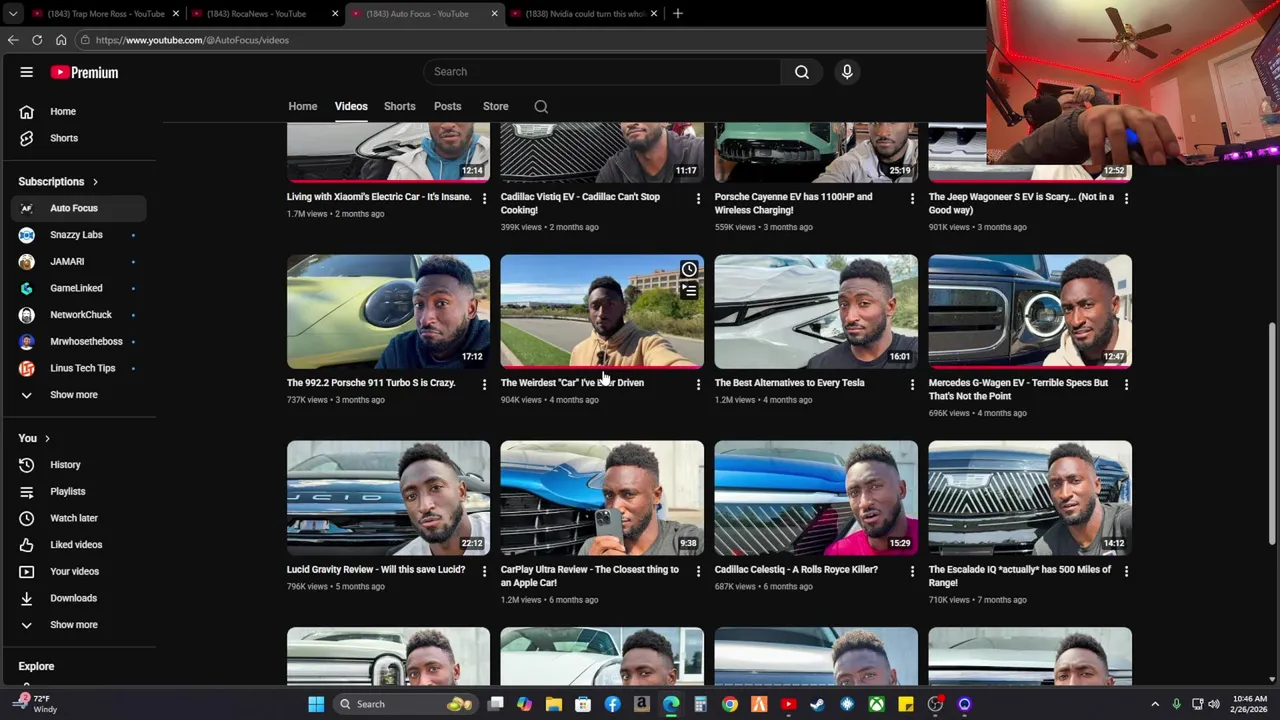
Task: Open watch History
Action: pos(79,465)
